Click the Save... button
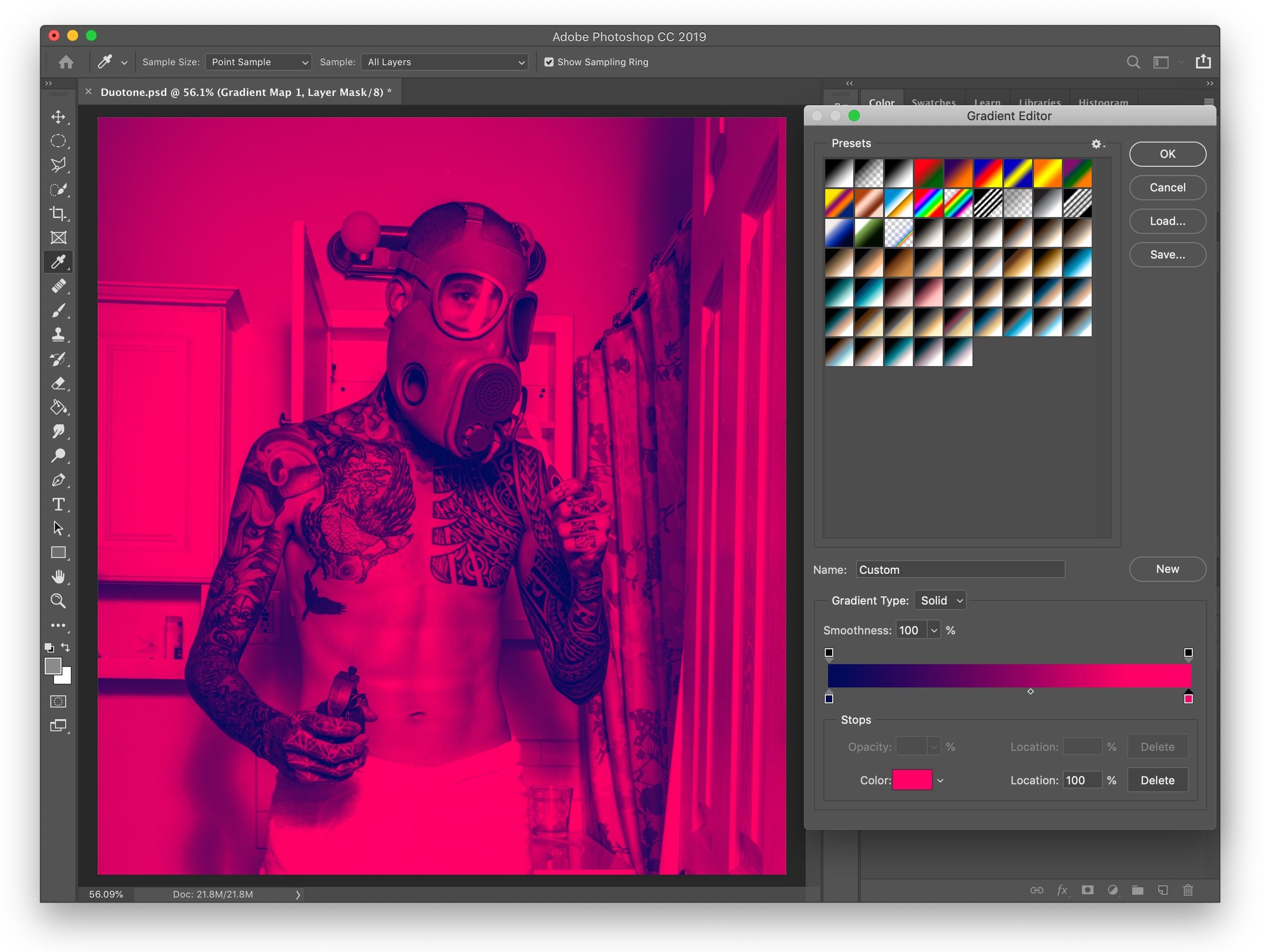Image resolution: width=1264 pixels, height=952 pixels. 1167,254
